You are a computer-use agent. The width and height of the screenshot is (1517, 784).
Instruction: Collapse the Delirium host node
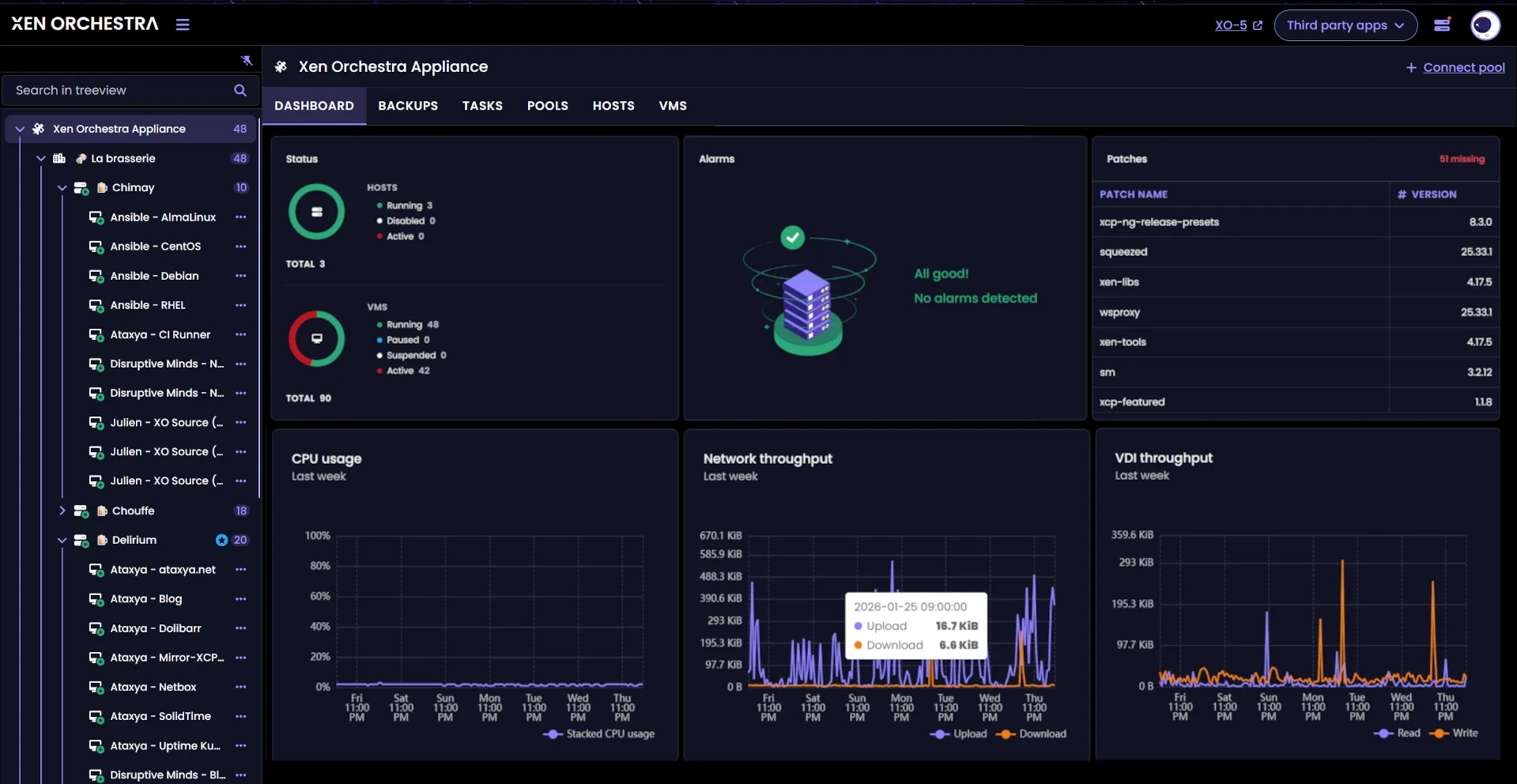click(x=62, y=541)
